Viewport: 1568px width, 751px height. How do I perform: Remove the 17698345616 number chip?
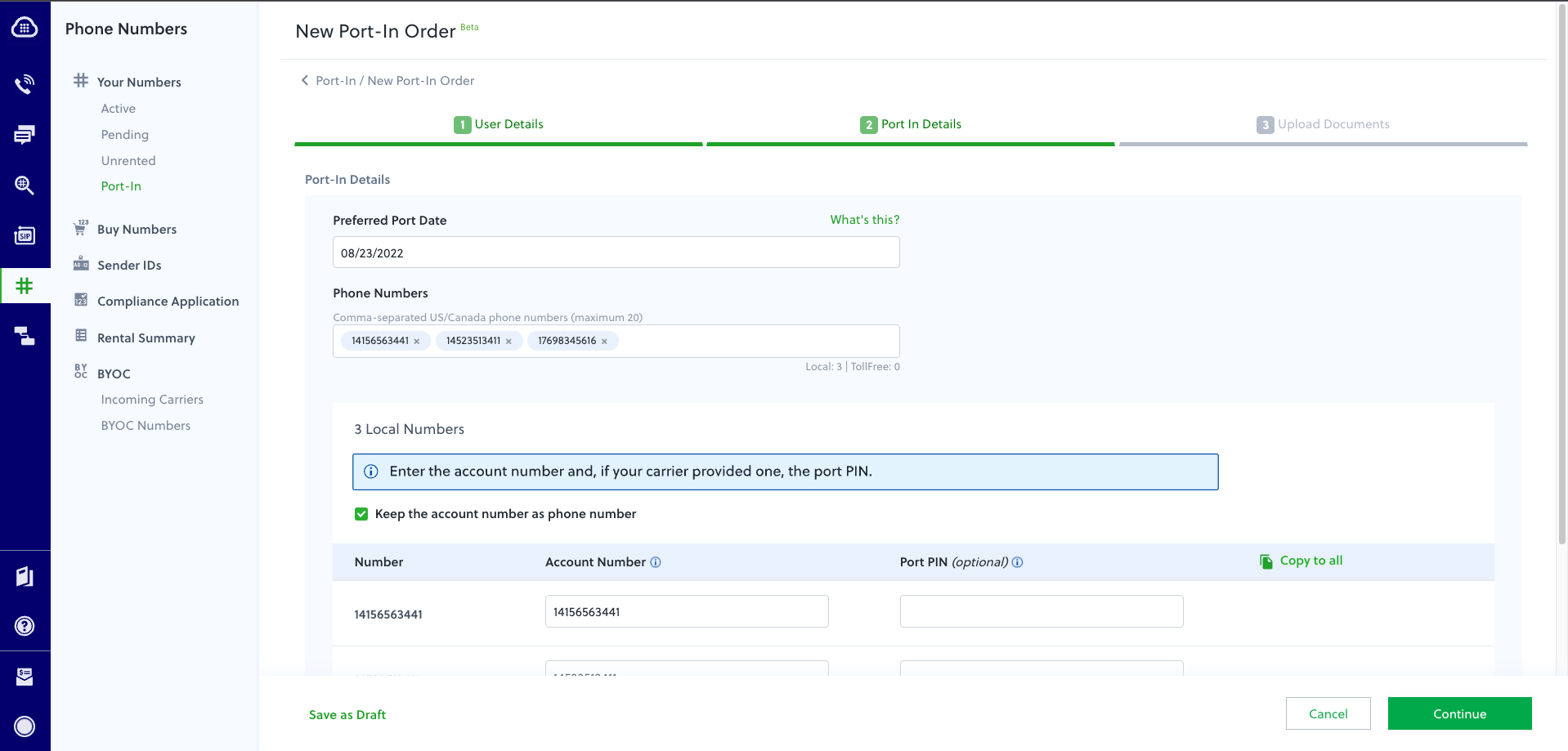point(604,342)
